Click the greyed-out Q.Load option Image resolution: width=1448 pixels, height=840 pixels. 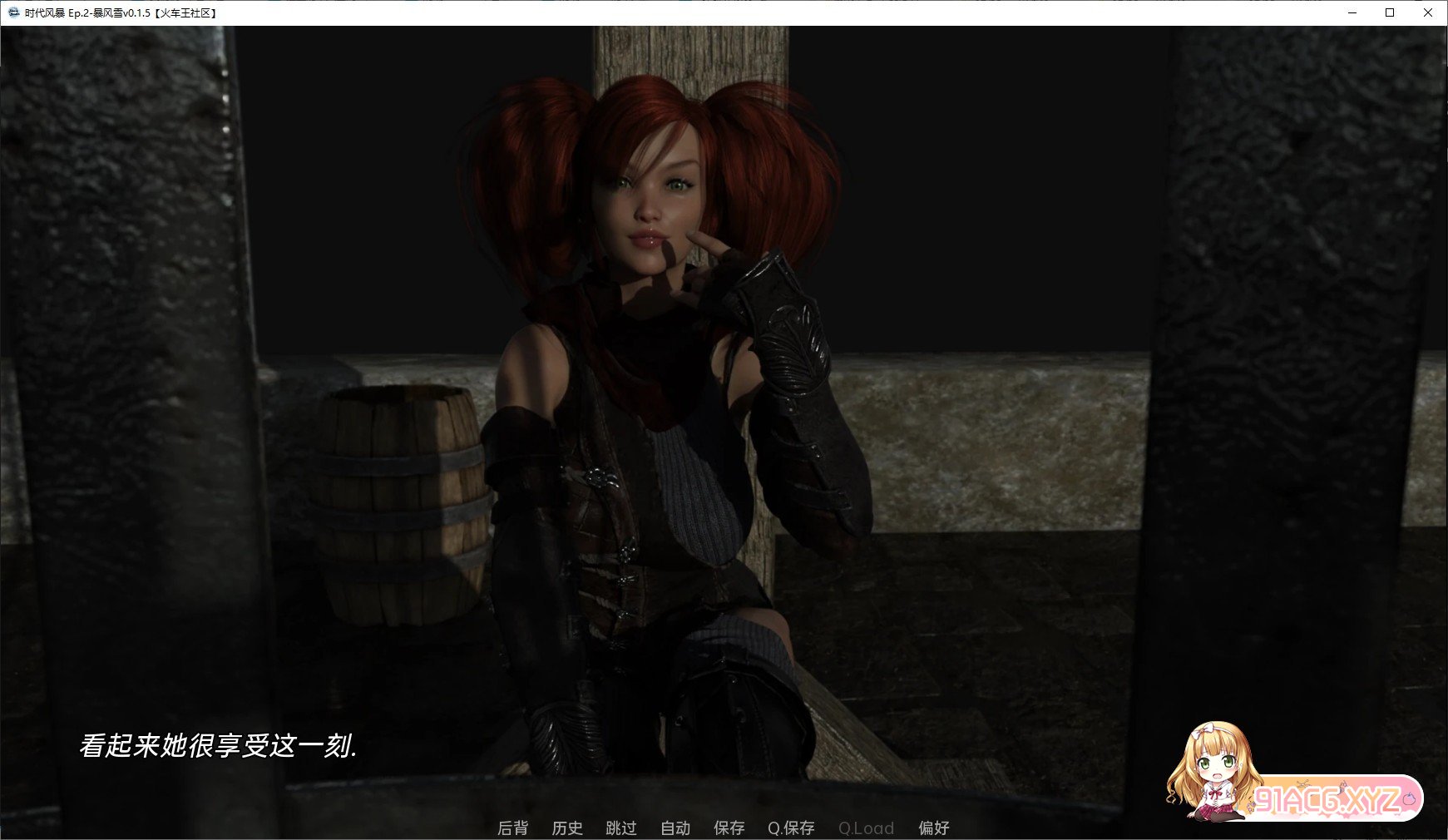(x=866, y=828)
